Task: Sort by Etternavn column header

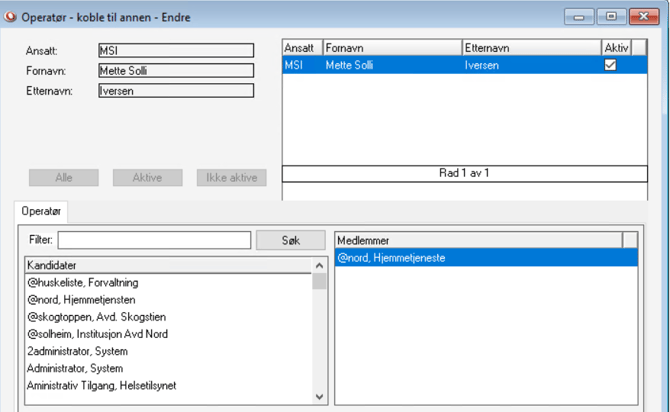Action: pyautogui.click(x=531, y=48)
